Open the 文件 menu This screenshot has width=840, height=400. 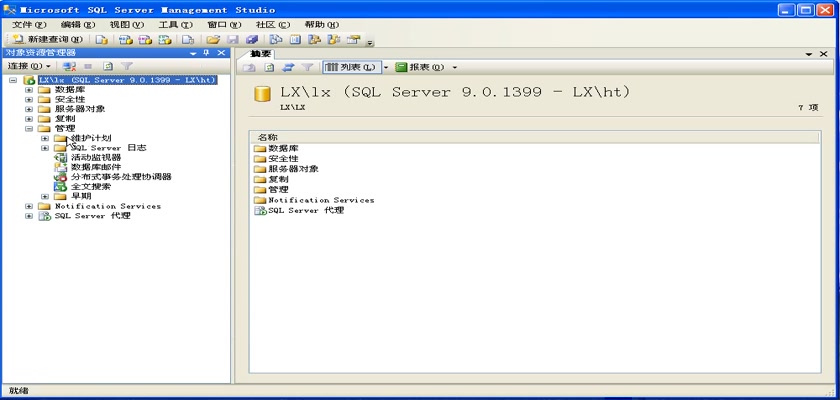(29, 25)
